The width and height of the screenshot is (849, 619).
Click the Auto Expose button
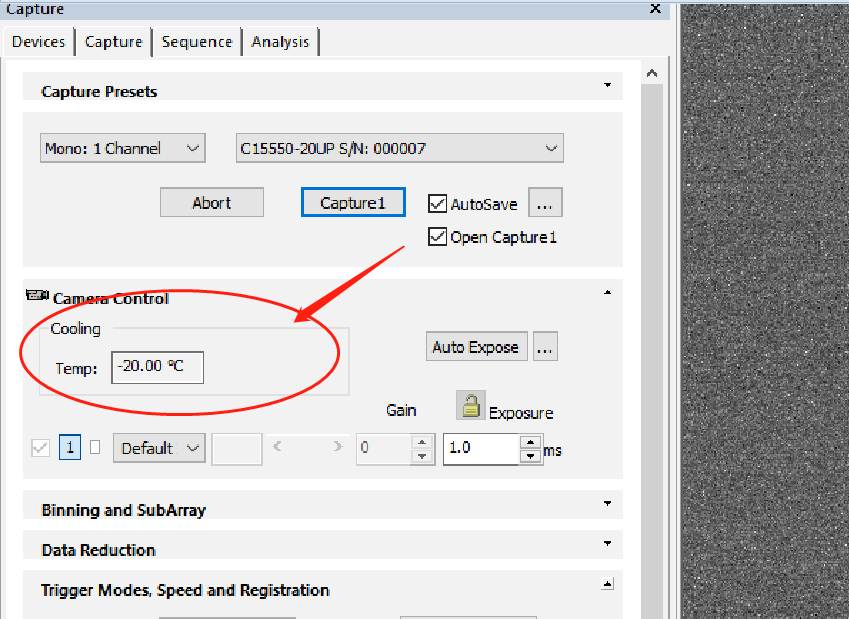(476, 347)
